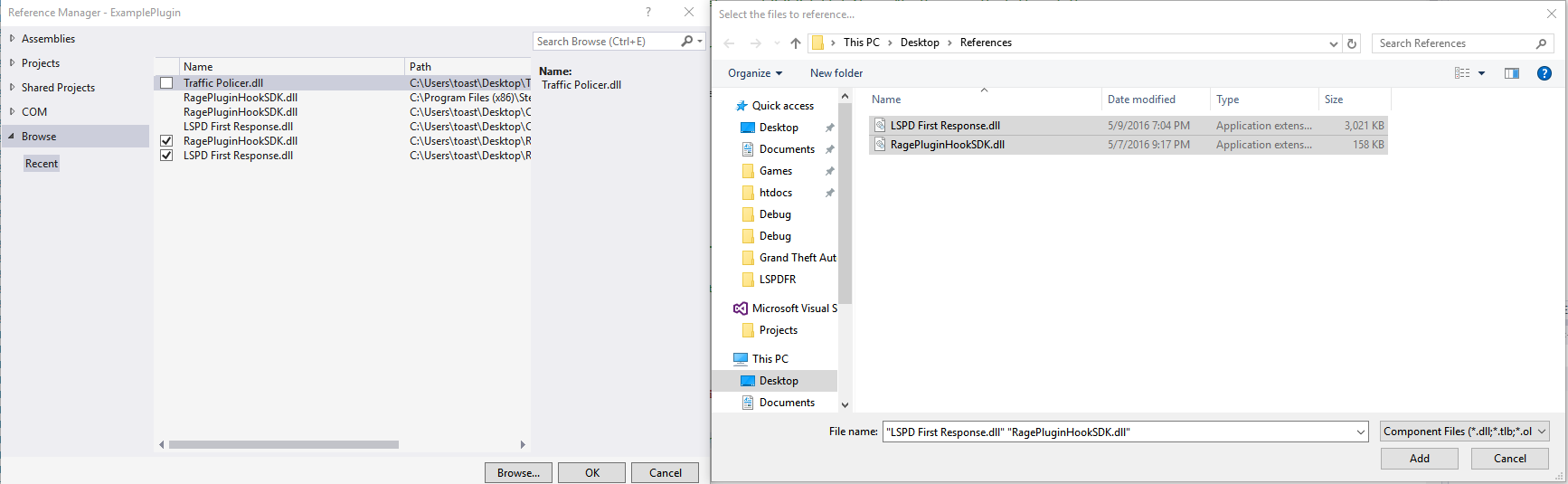This screenshot has width=1568, height=484.
Task: Cancel the file selection dialog
Action: (1509, 459)
